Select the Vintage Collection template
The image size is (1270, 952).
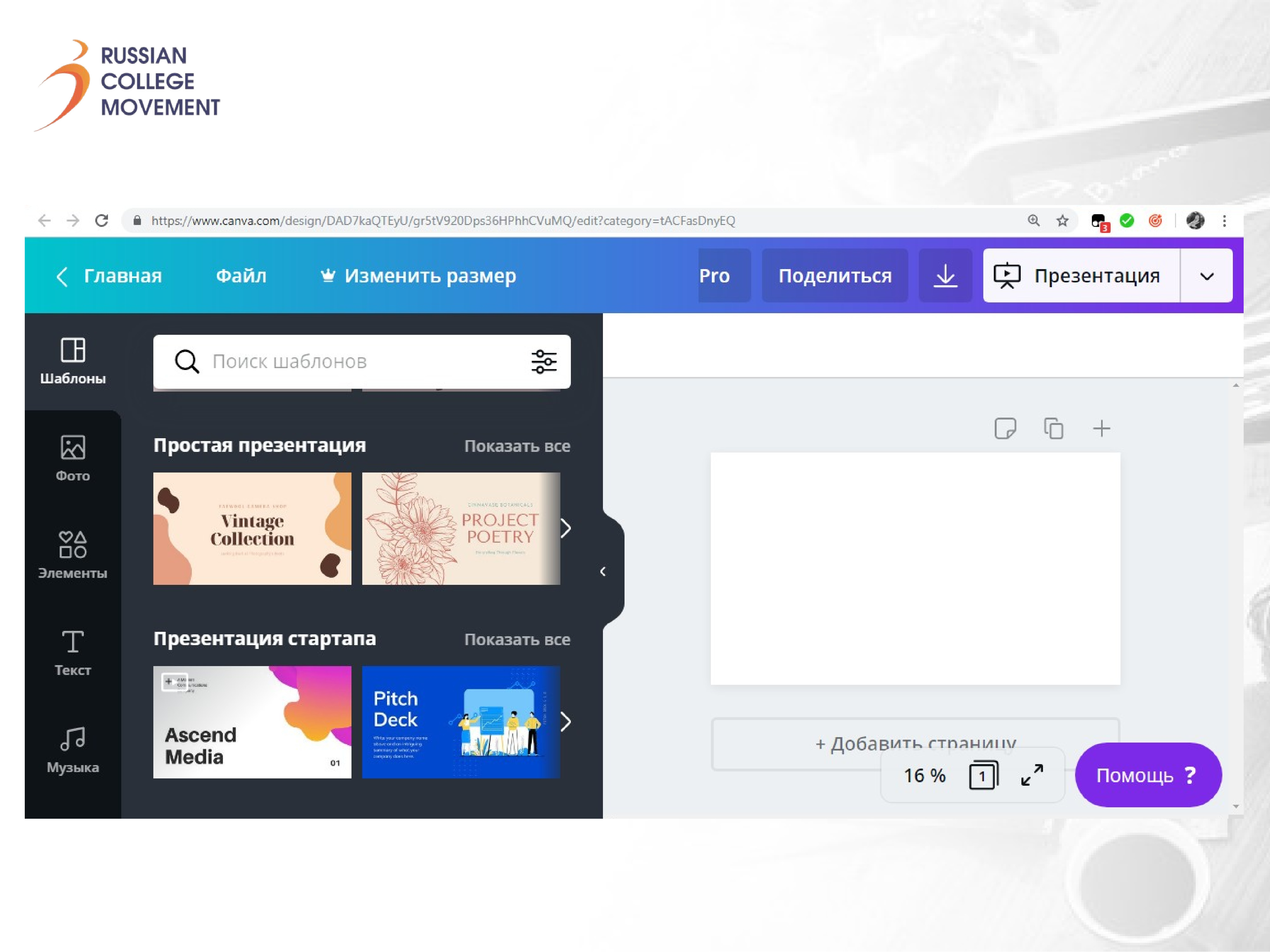coord(252,528)
